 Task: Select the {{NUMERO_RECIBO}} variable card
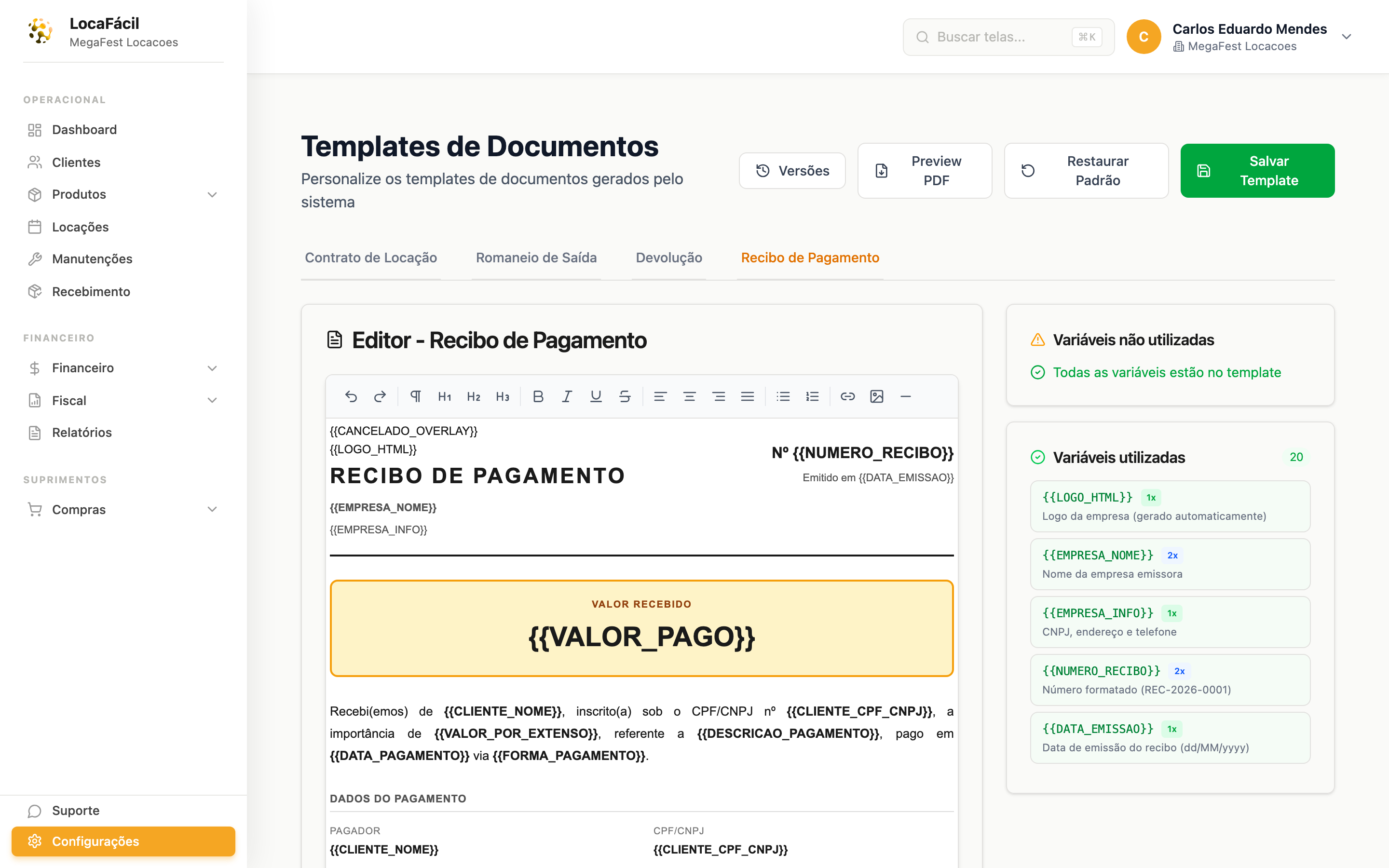1170,680
